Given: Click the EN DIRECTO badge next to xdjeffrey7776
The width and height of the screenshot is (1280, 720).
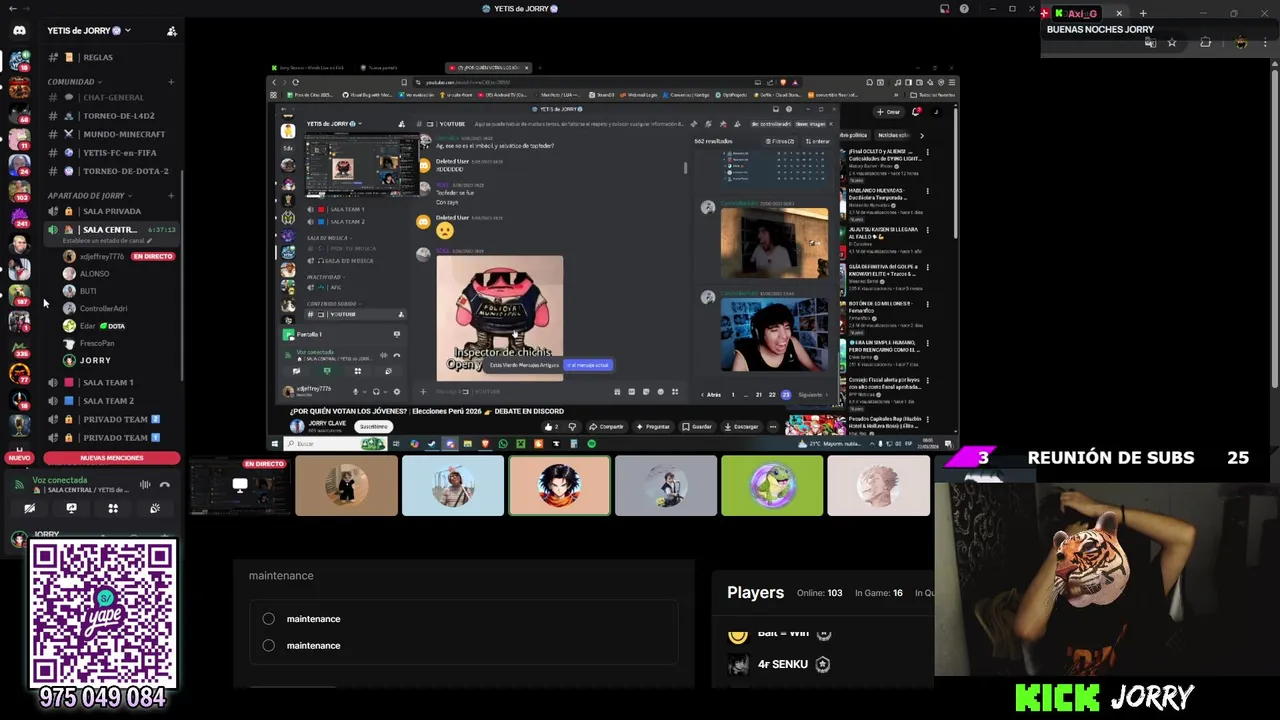Looking at the screenshot, I should click(153, 256).
